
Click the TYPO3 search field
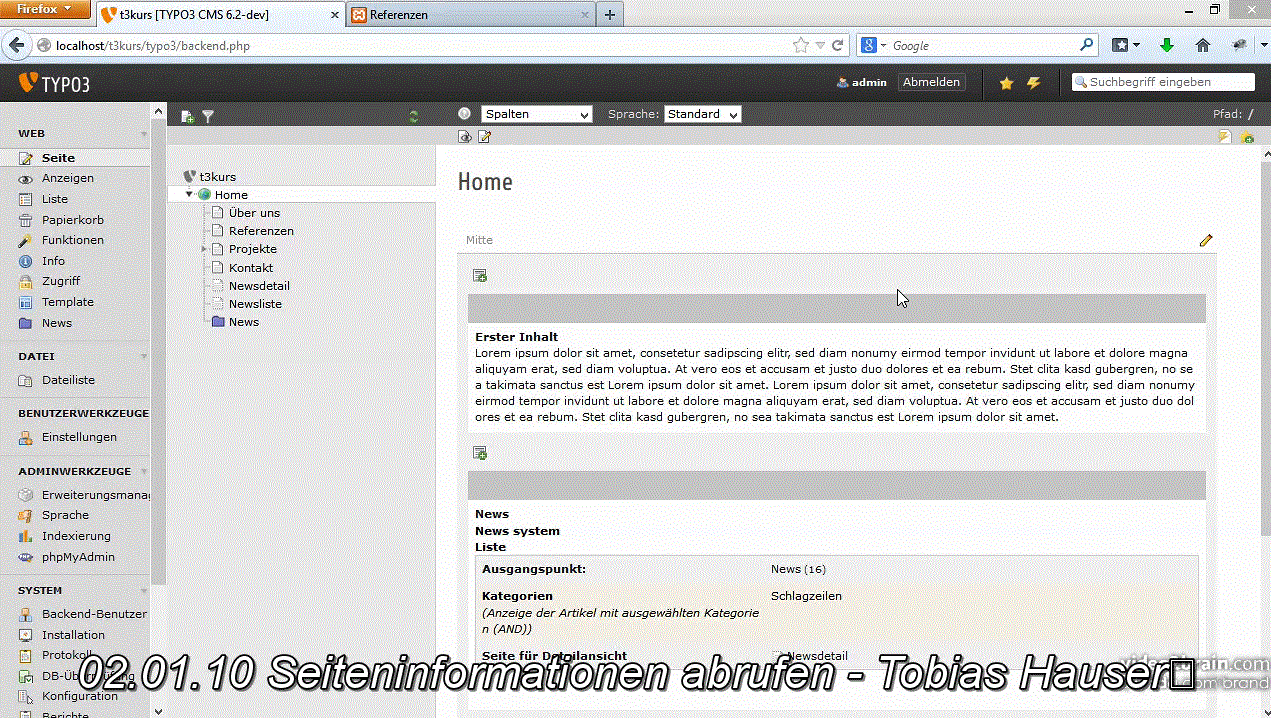point(1163,82)
